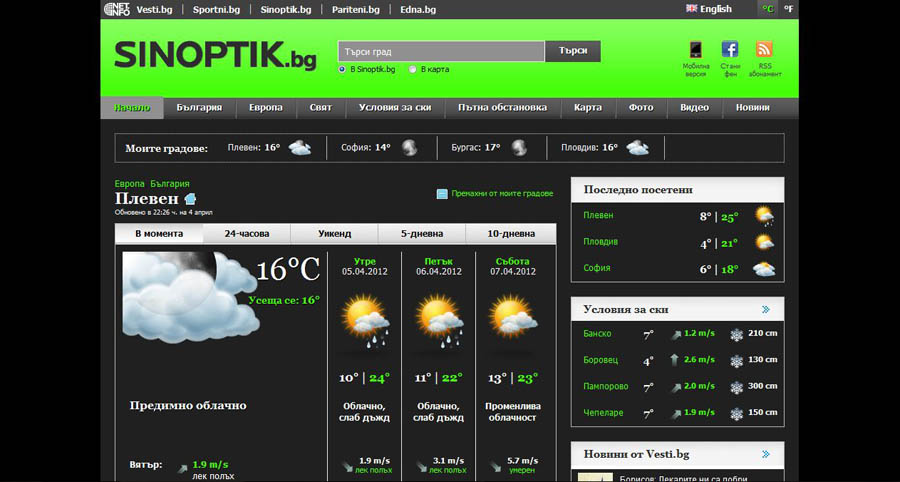Screen dimensions: 900x482
Task: Open Пампорово ski resort link
Action: (606, 387)
